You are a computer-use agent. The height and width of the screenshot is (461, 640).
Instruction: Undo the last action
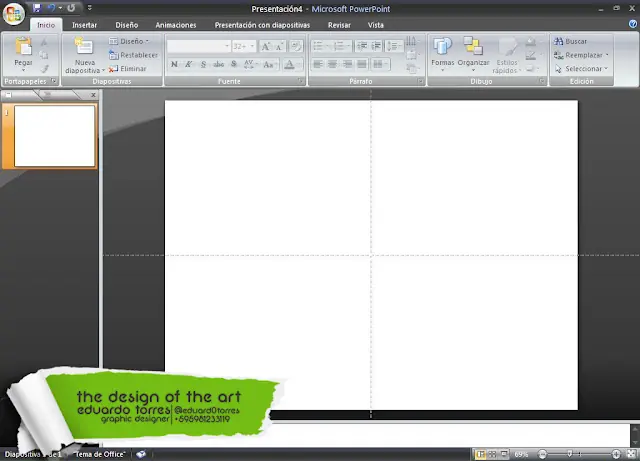51,8
